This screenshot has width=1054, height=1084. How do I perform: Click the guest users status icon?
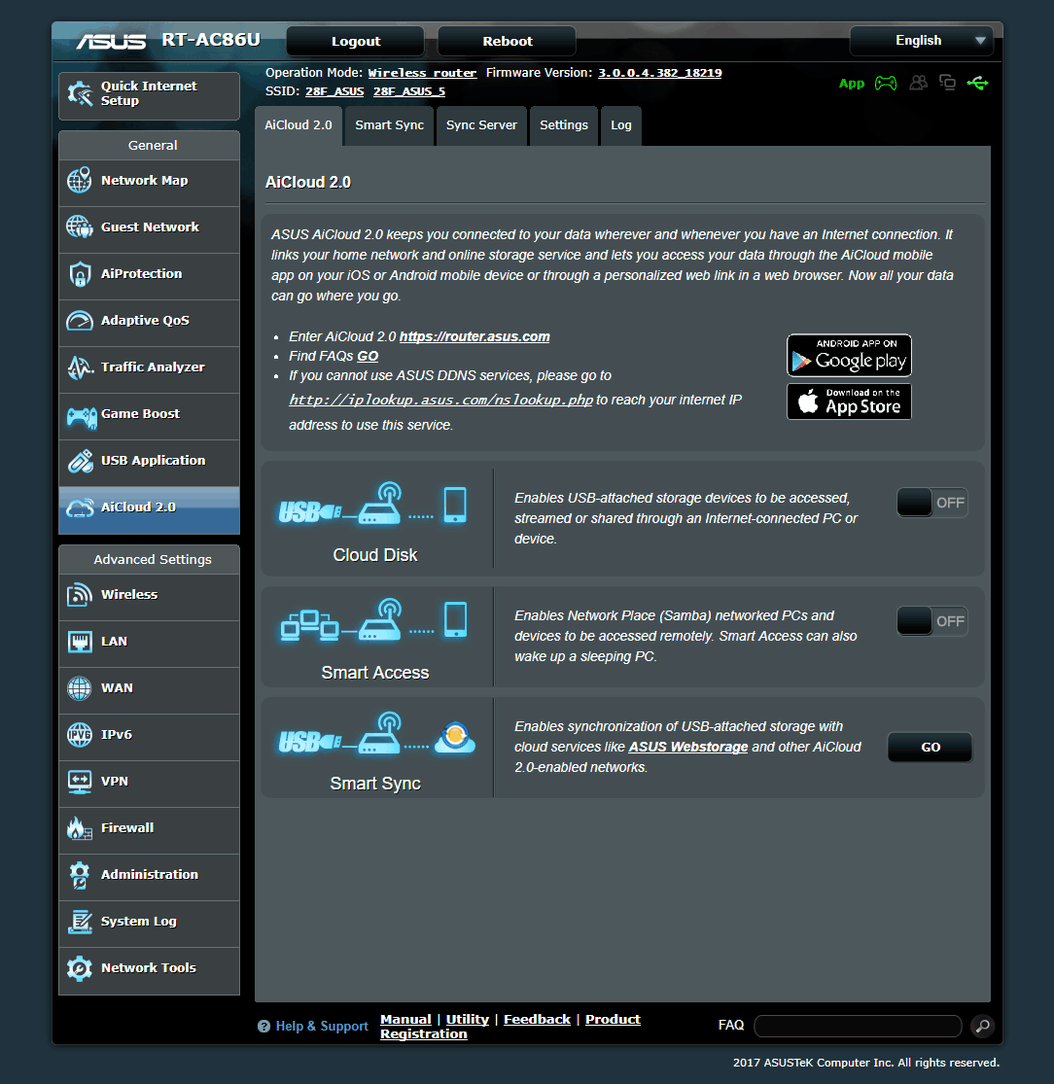coord(919,83)
